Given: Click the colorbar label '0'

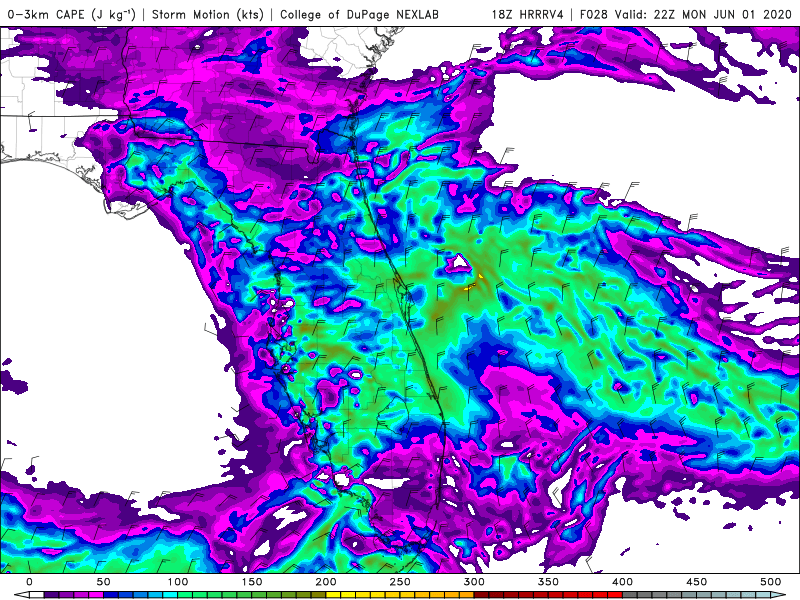Looking at the screenshot, I should pos(29,582).
